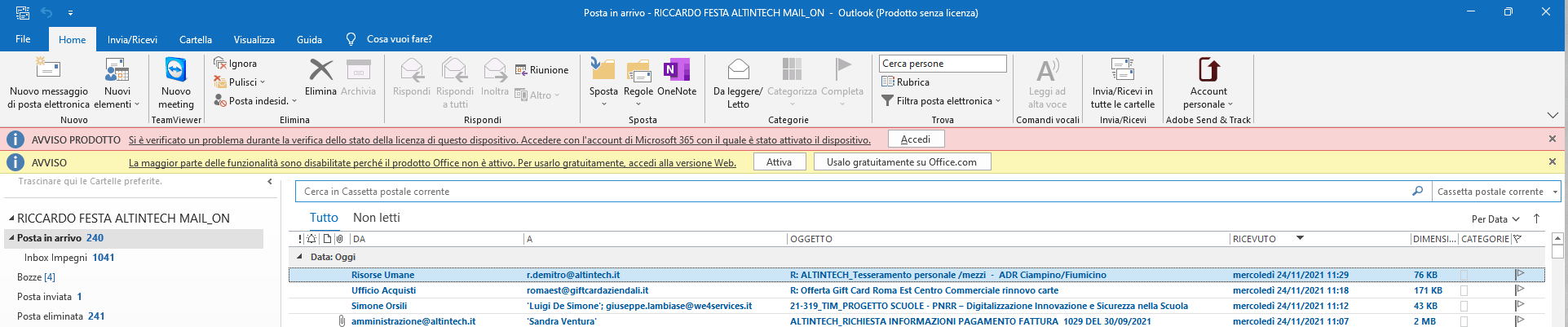
Task: Archive message with Archivia
Action: pos(358,78)
